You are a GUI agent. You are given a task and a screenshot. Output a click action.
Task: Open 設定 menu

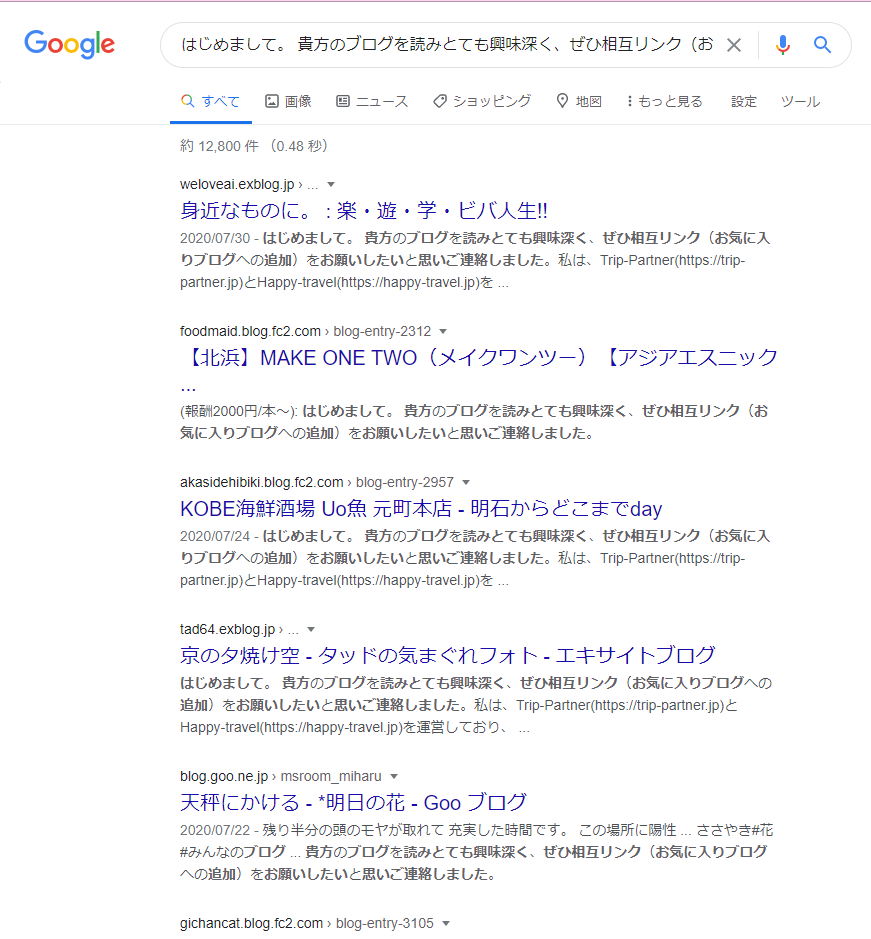[x=743, y=102]
